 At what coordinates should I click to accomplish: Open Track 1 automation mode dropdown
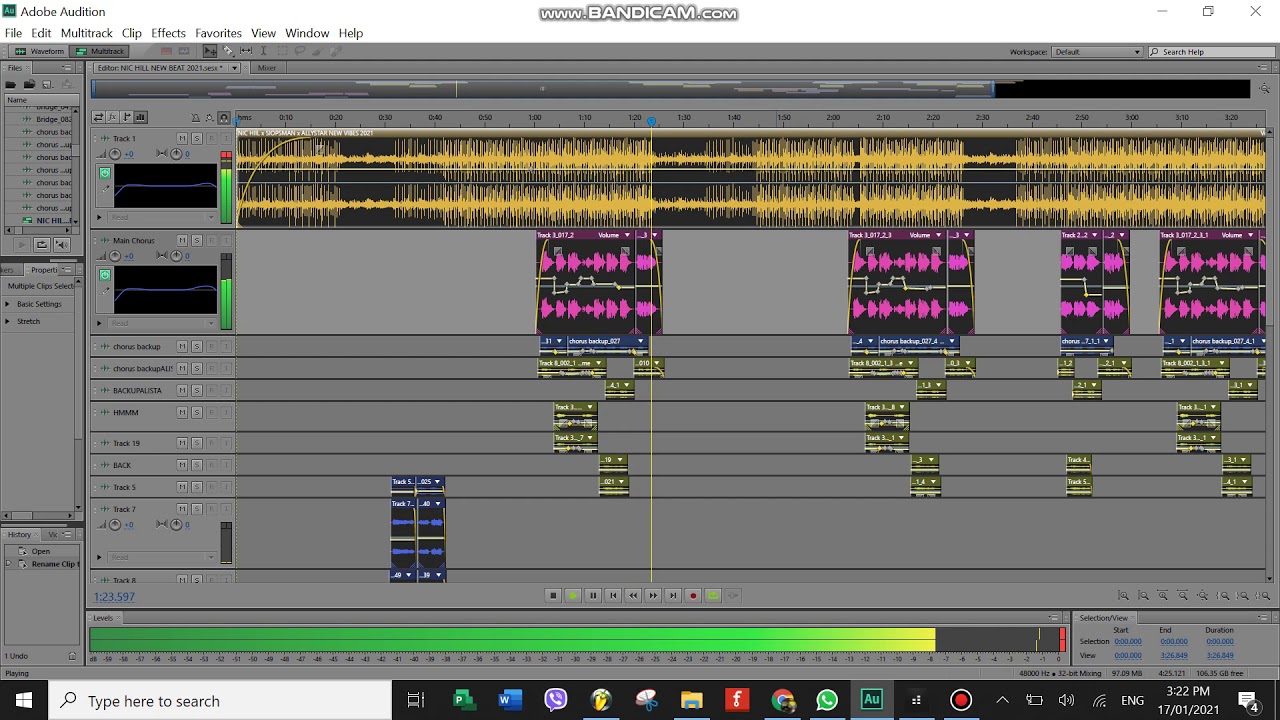point(162,217)
